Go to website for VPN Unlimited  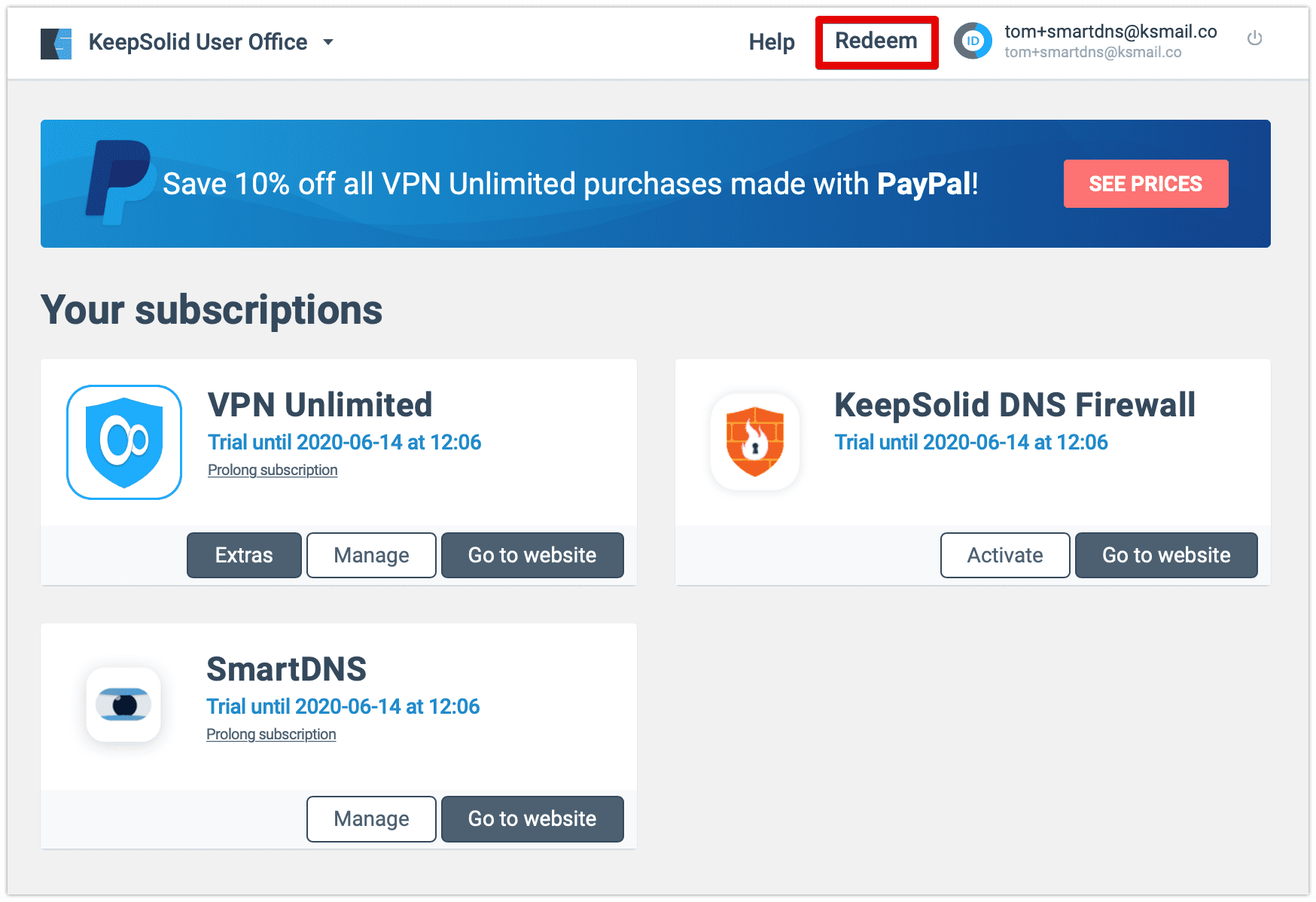(532, 556)
